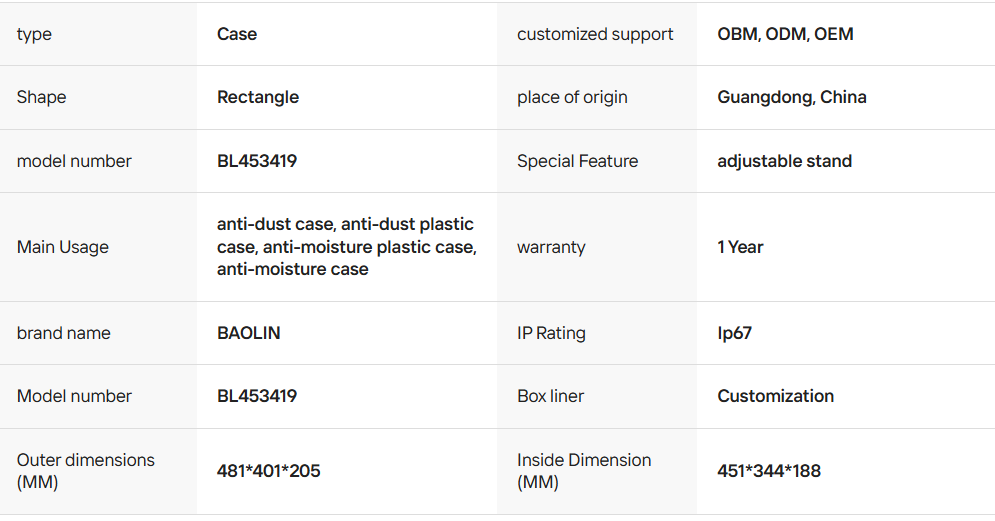Click the 'BAOLIN' brand name value
Viewport: 995px width, 521px height.
(249, 333)
